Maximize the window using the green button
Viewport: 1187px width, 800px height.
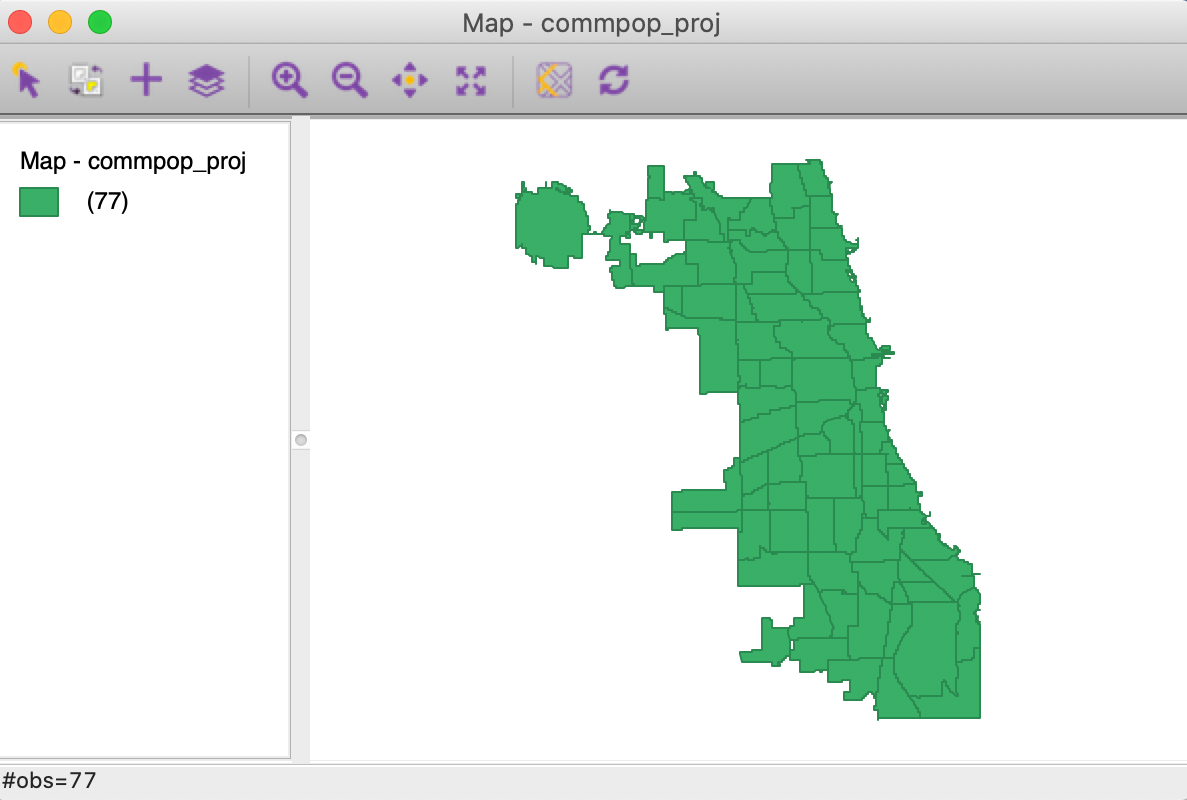pyautogui.click(x=100, y=22)
